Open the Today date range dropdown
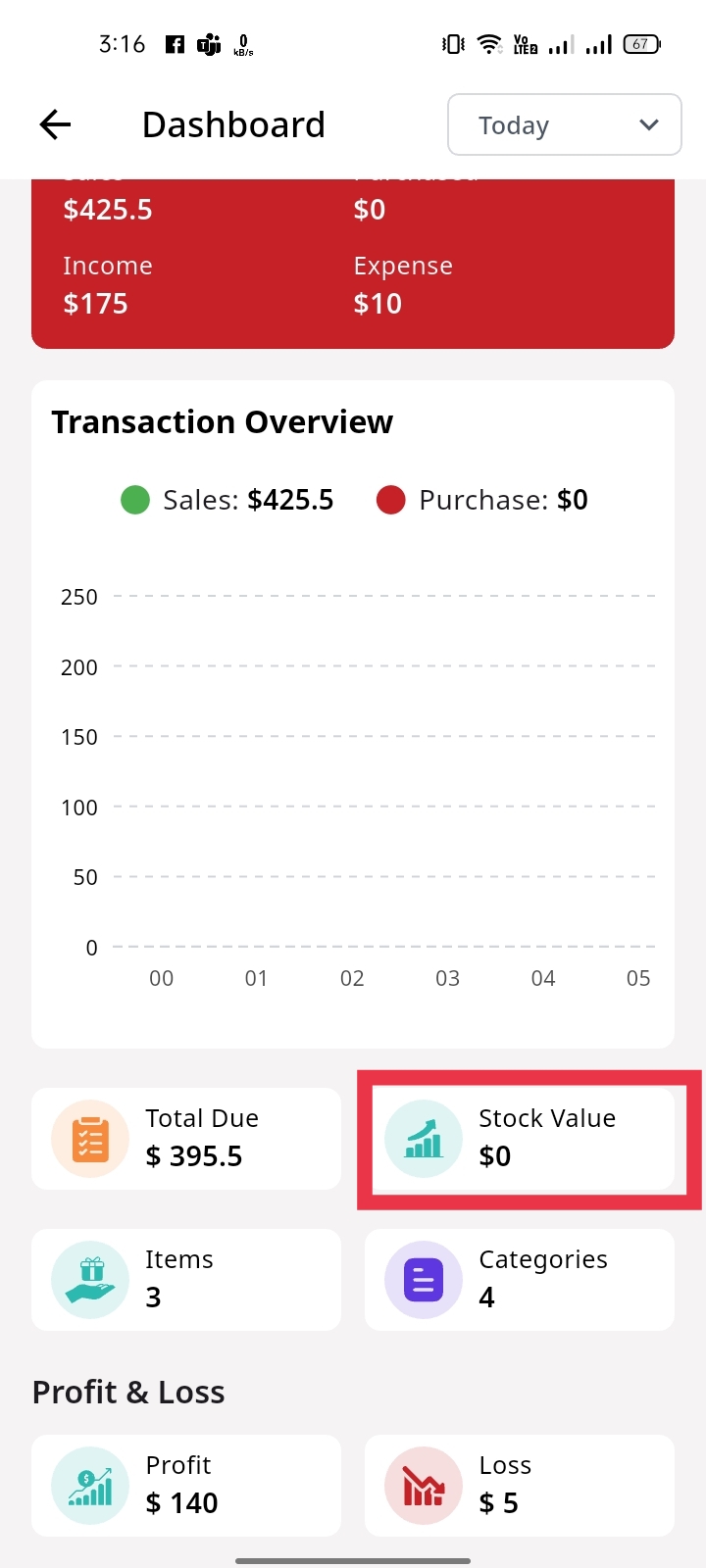This screenshot has width=706, height=1568. pos(564,124)
